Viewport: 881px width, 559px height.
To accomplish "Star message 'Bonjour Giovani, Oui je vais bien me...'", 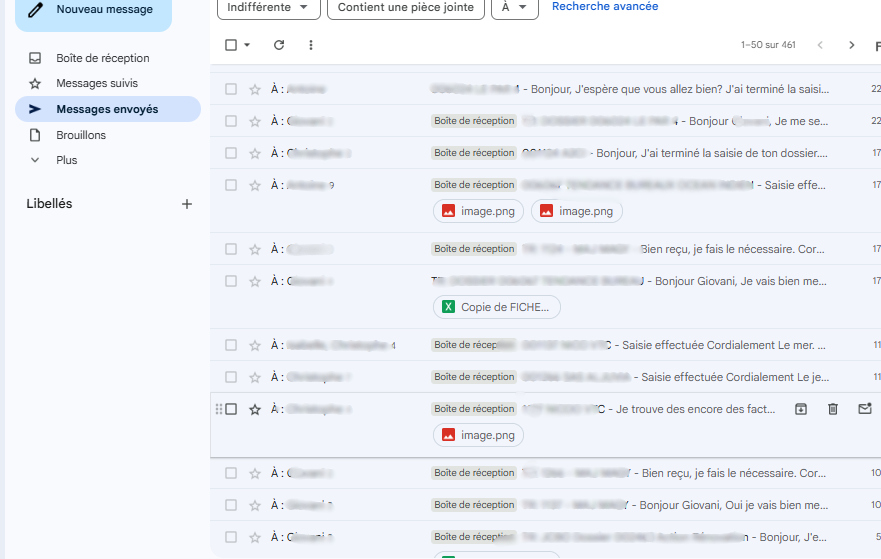I will click(x=255, y=506).
